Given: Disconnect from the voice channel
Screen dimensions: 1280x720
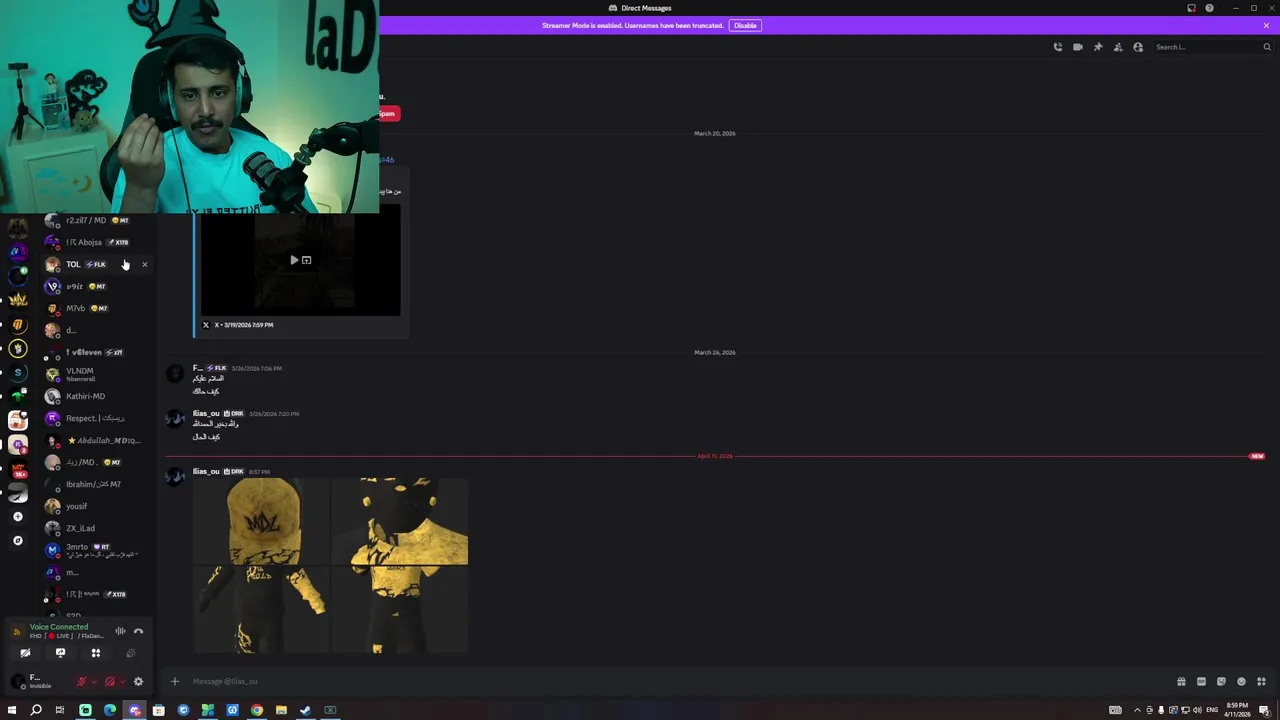Looking at the screenshot, I should 138,631.
